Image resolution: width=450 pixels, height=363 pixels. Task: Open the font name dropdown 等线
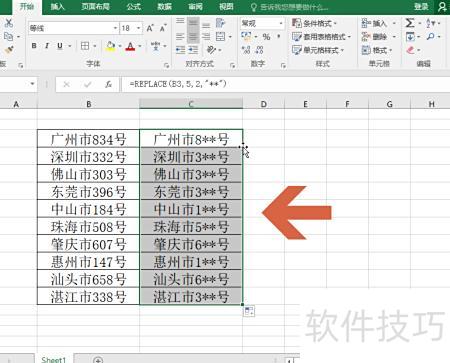[115, 28]
